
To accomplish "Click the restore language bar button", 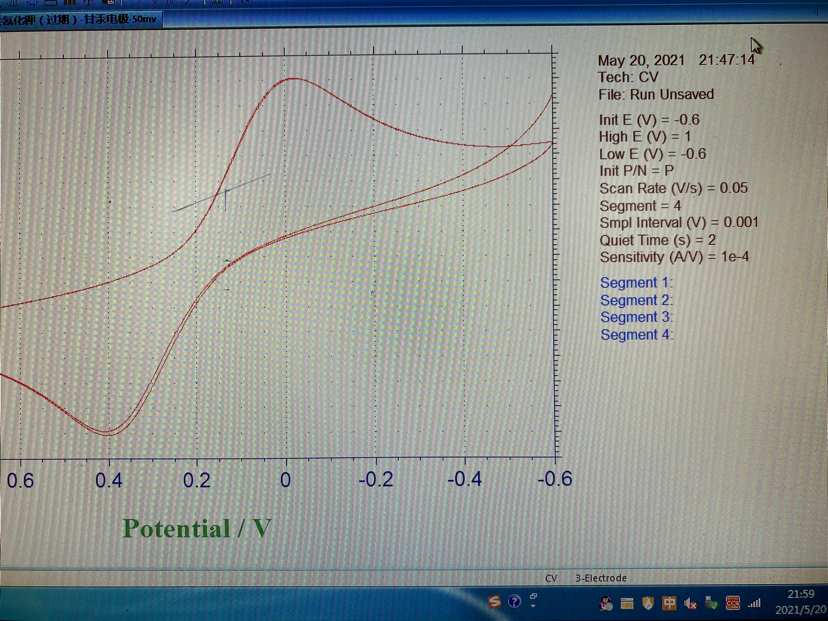I will (x=533, y=596).
